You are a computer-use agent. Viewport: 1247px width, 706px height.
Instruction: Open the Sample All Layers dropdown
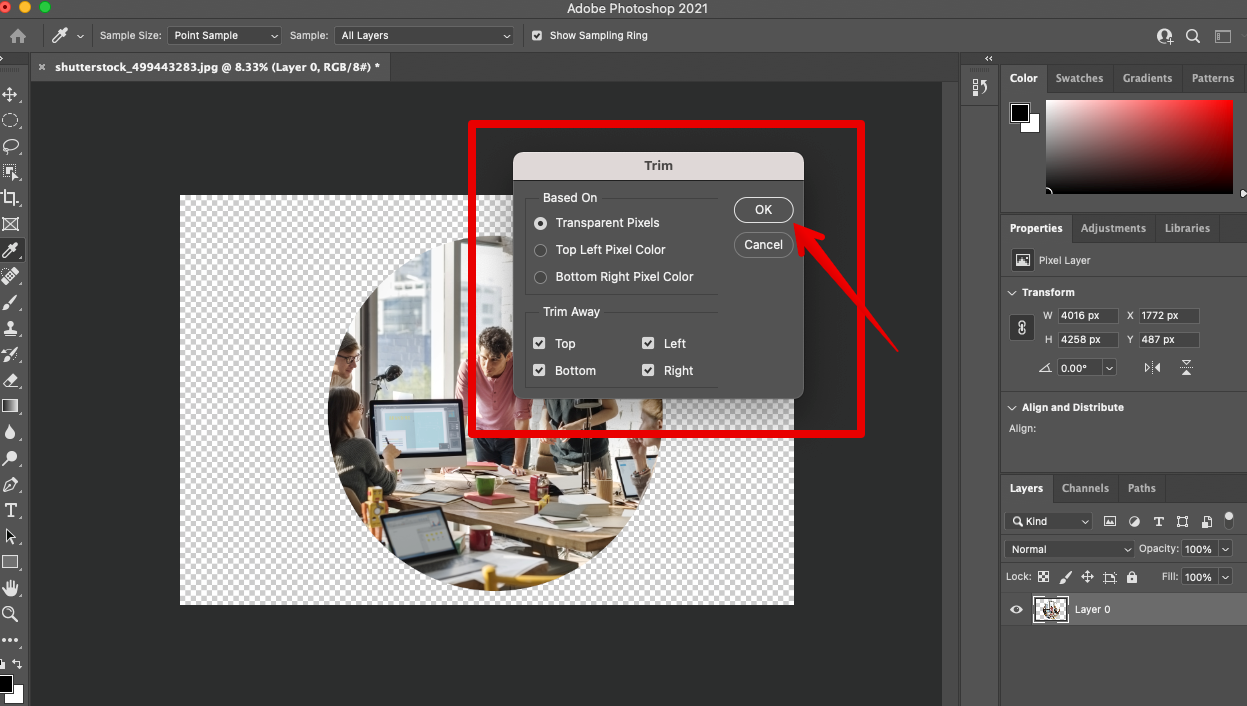pyautogui.click(x=424, y=35)
